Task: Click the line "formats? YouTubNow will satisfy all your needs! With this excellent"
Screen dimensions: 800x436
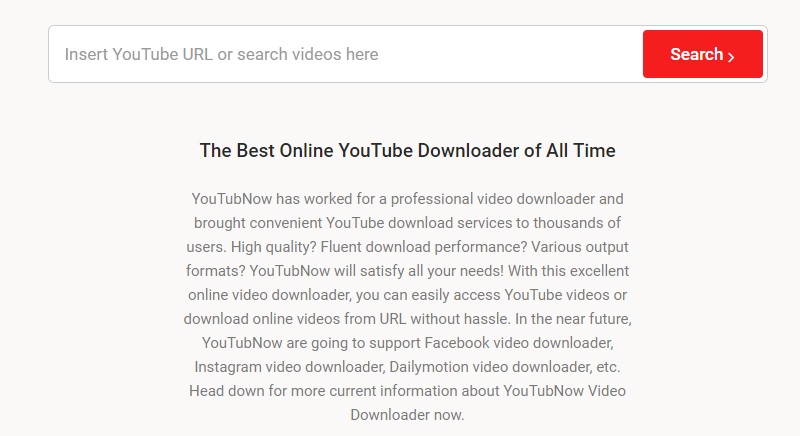Action: coord(407,271)
